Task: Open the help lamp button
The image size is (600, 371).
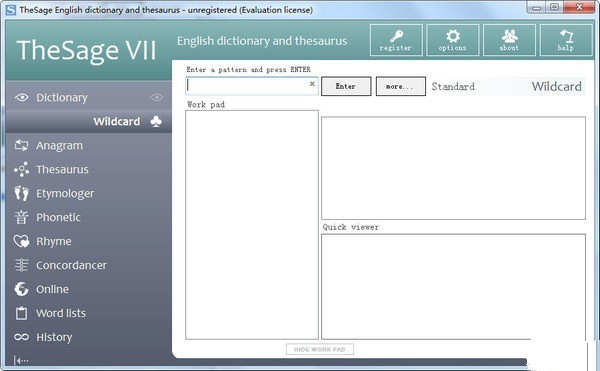Action: [566, 40]
